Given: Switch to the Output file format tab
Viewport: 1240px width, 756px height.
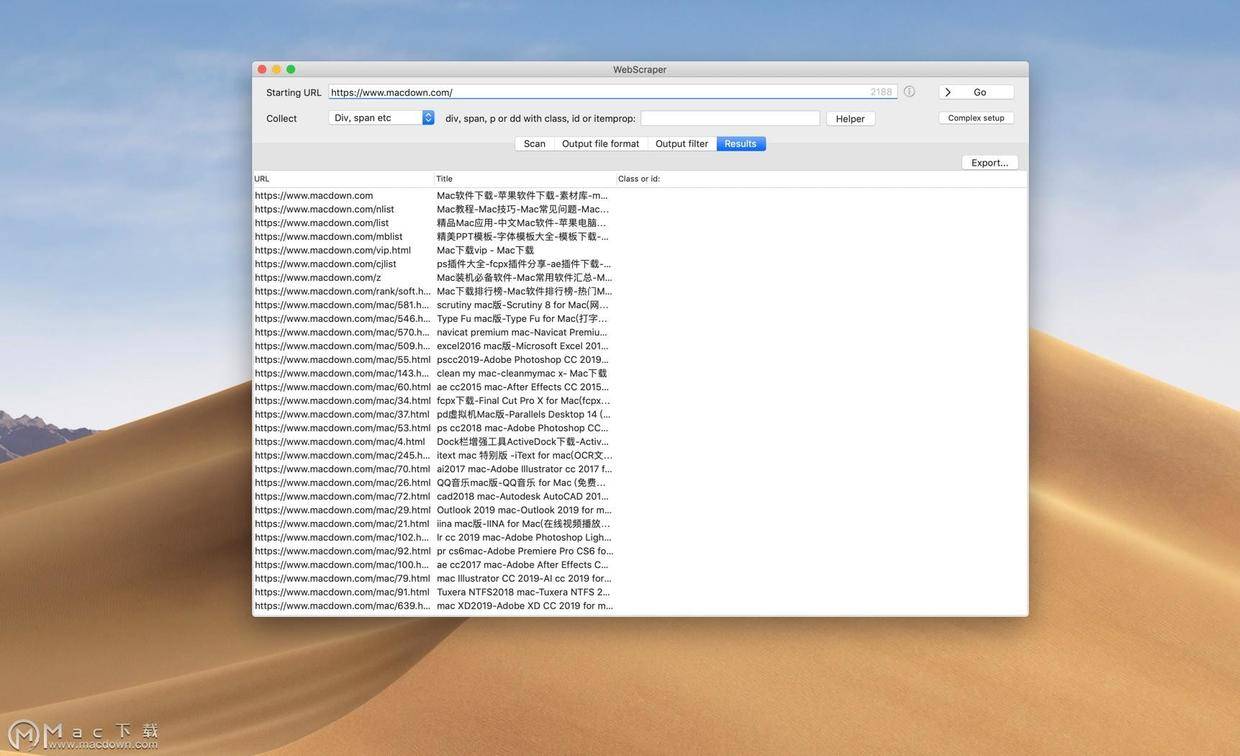Looking at the screenshot, I should (600, 144).
